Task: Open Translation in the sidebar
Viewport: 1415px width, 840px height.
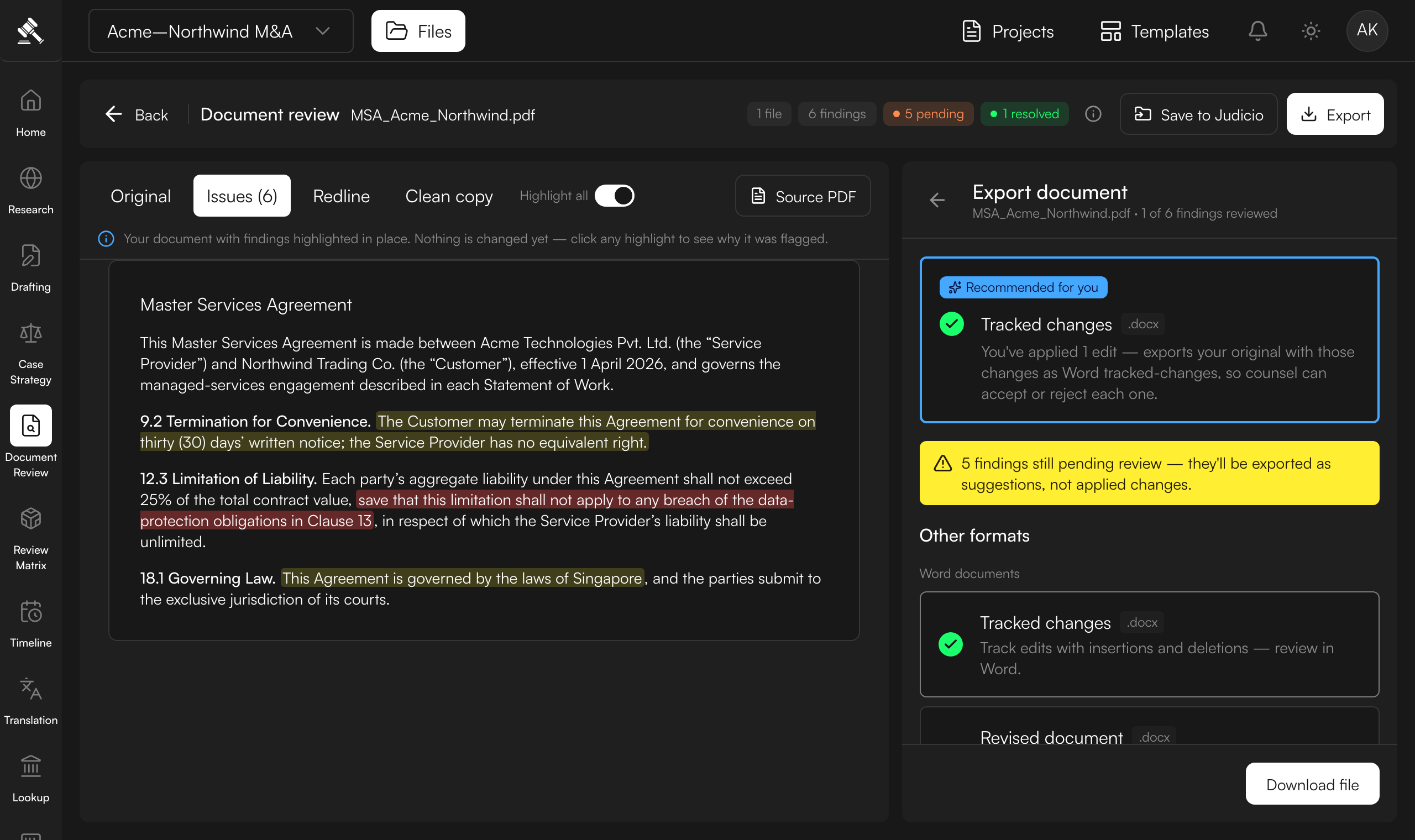Action: (x=30, y=701)
